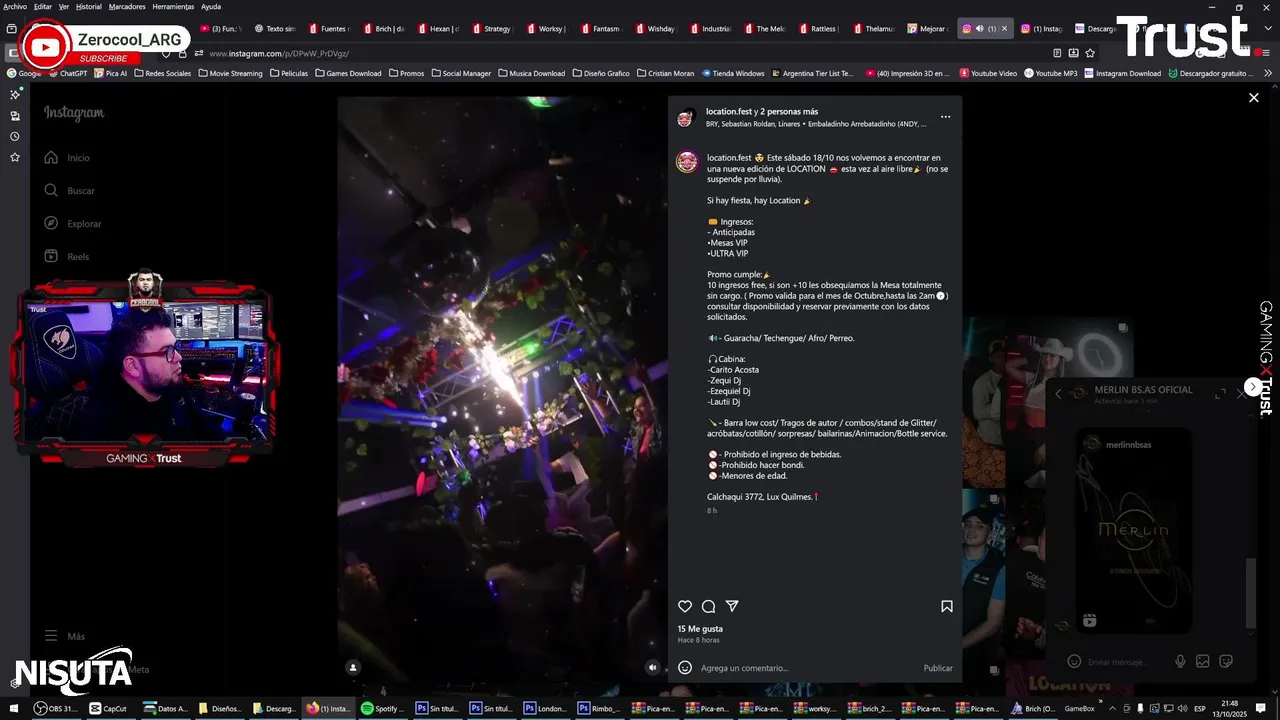Show tagged people in the video
This screenshot has height=720, width=1280.
pos(352,667)
